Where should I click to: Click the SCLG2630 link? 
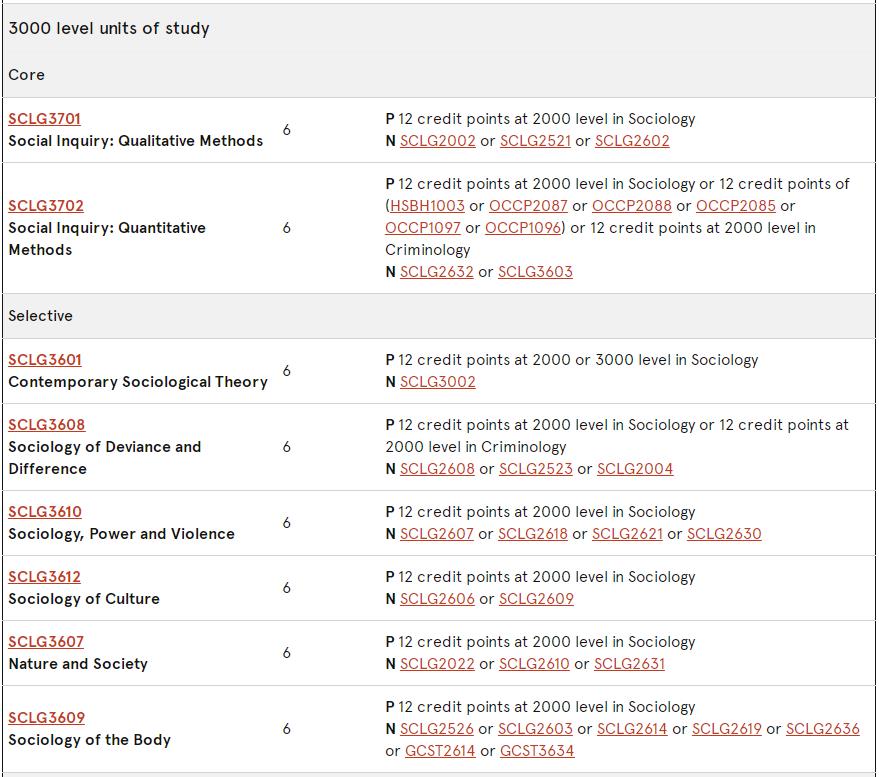[724, 534]
